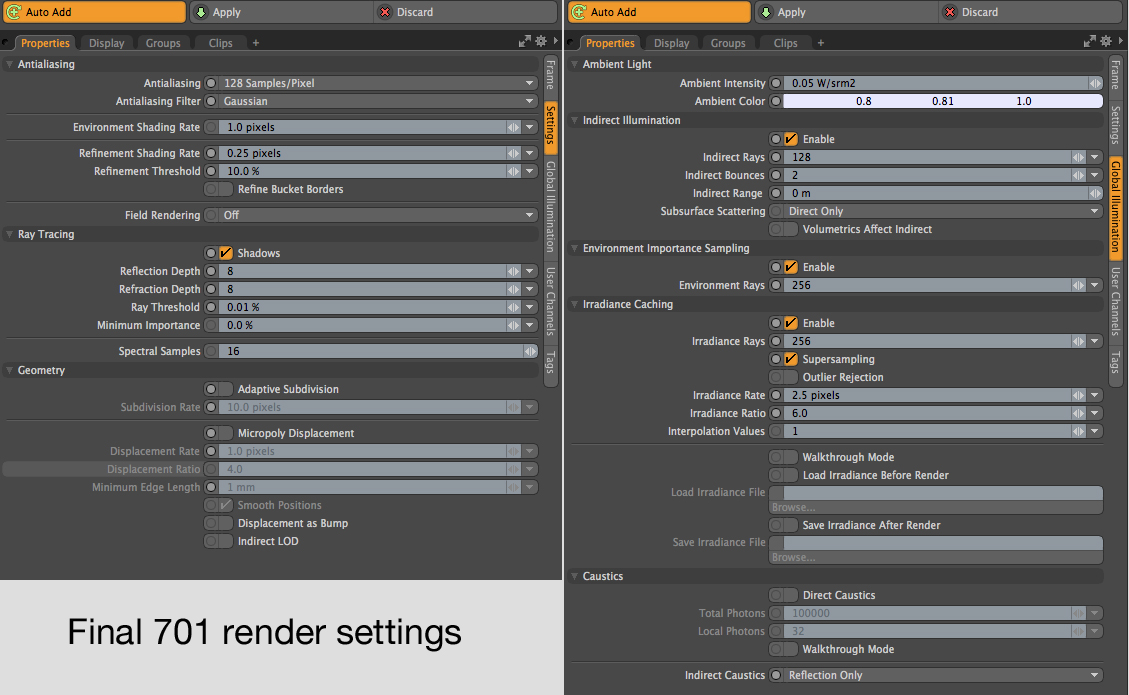Switch to the Groups tab in left panel
The image size is (1129, 695).
[x=163, y=43]
